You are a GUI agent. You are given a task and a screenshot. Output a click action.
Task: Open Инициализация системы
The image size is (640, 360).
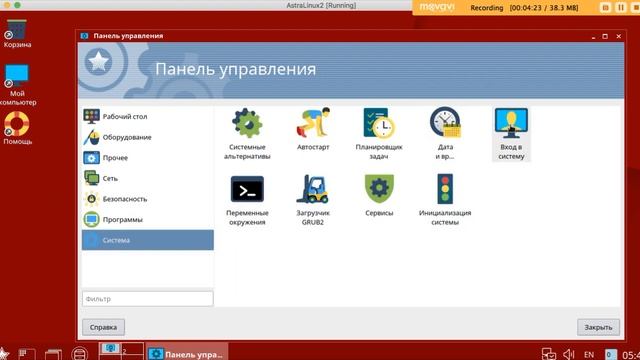445,200
